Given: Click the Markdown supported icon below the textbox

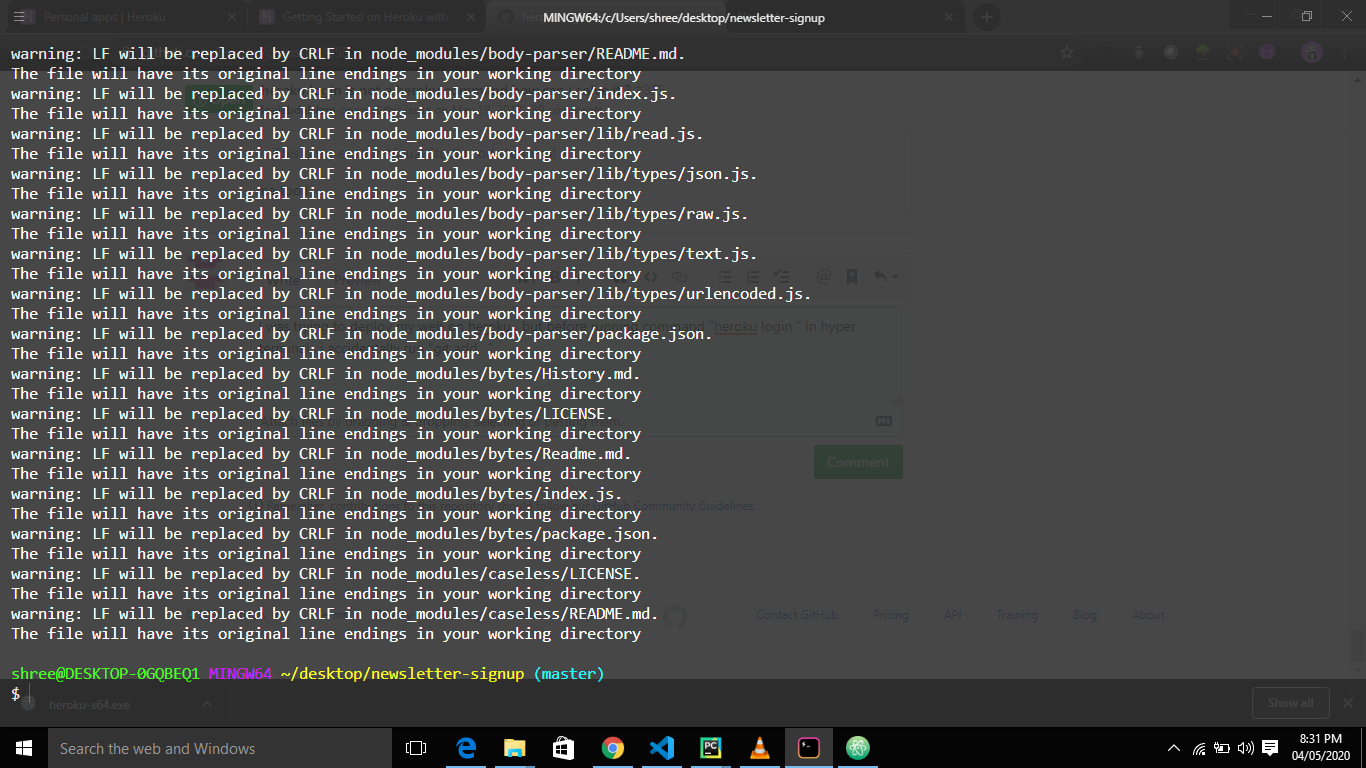Looking at the screenshot, I should pos(883,421).
